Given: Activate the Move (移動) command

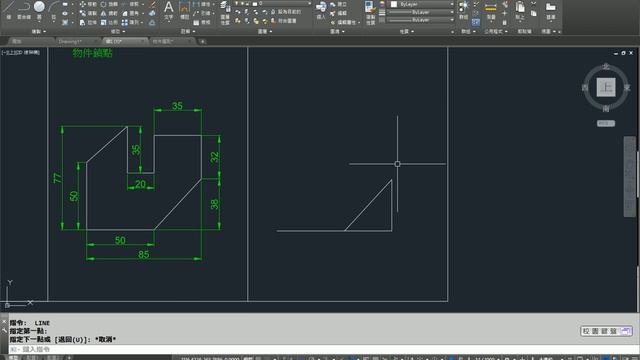Looking at the screenshot, I should (x=88, y=4).
